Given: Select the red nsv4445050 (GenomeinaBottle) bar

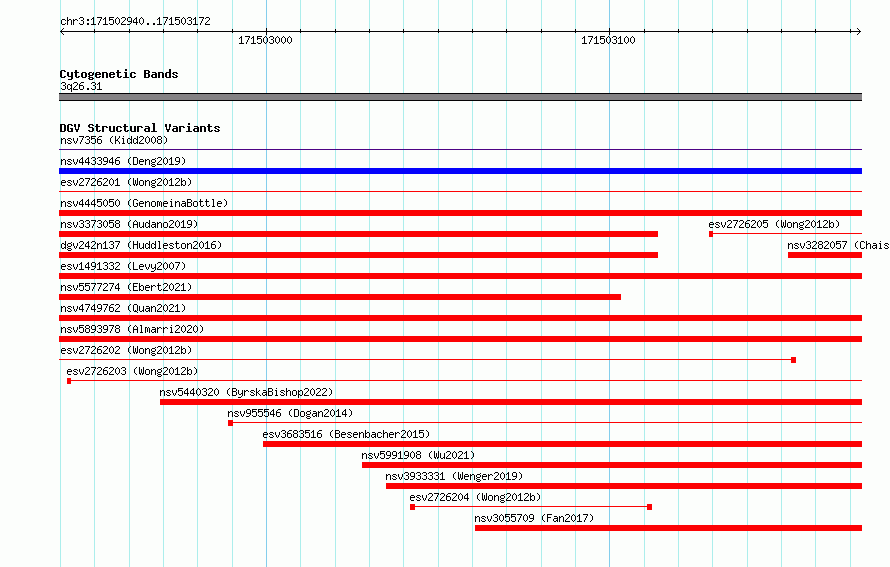Looking at the screenshot, I should point(460,213).
